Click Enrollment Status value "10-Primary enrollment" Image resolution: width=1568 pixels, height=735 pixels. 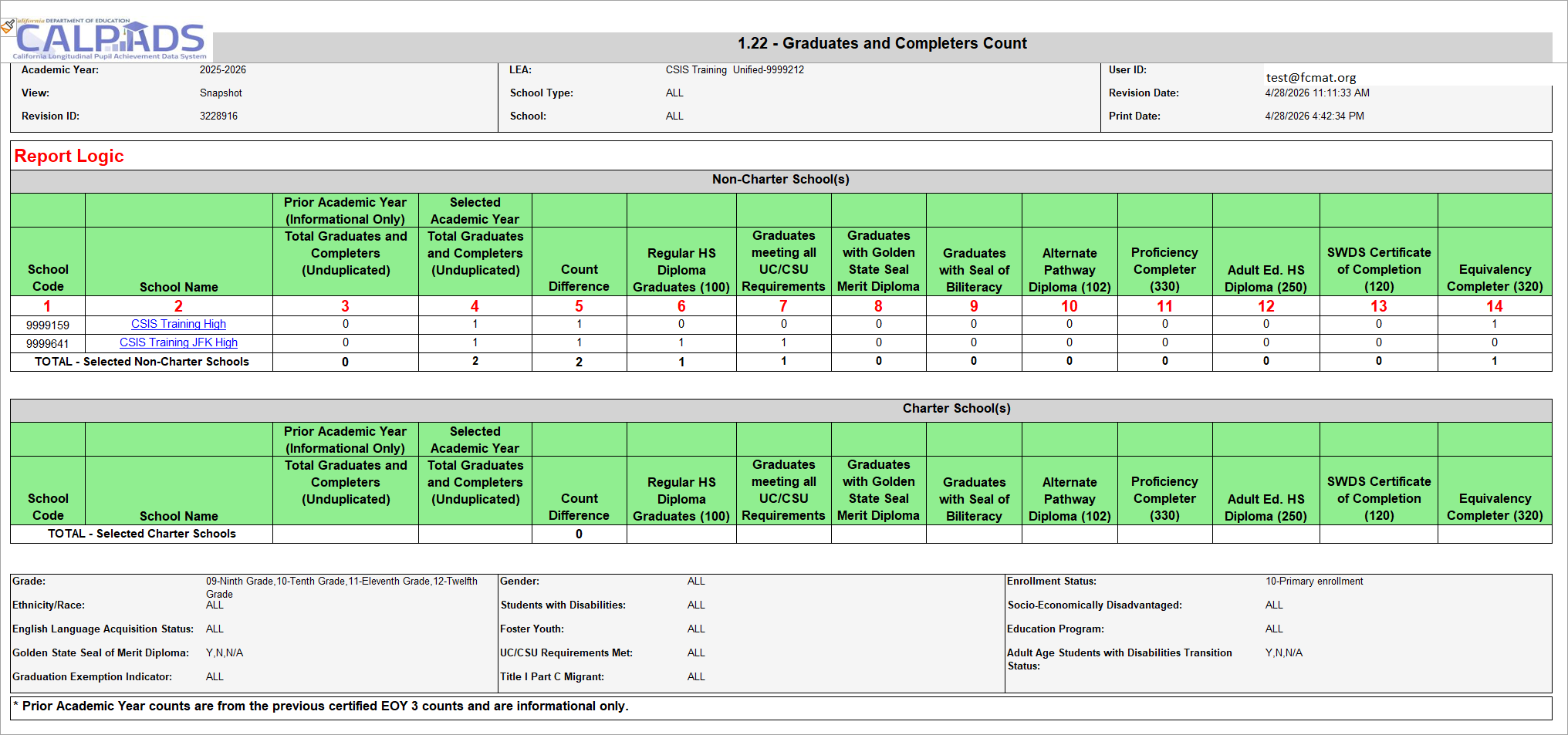click(1314, 581)
